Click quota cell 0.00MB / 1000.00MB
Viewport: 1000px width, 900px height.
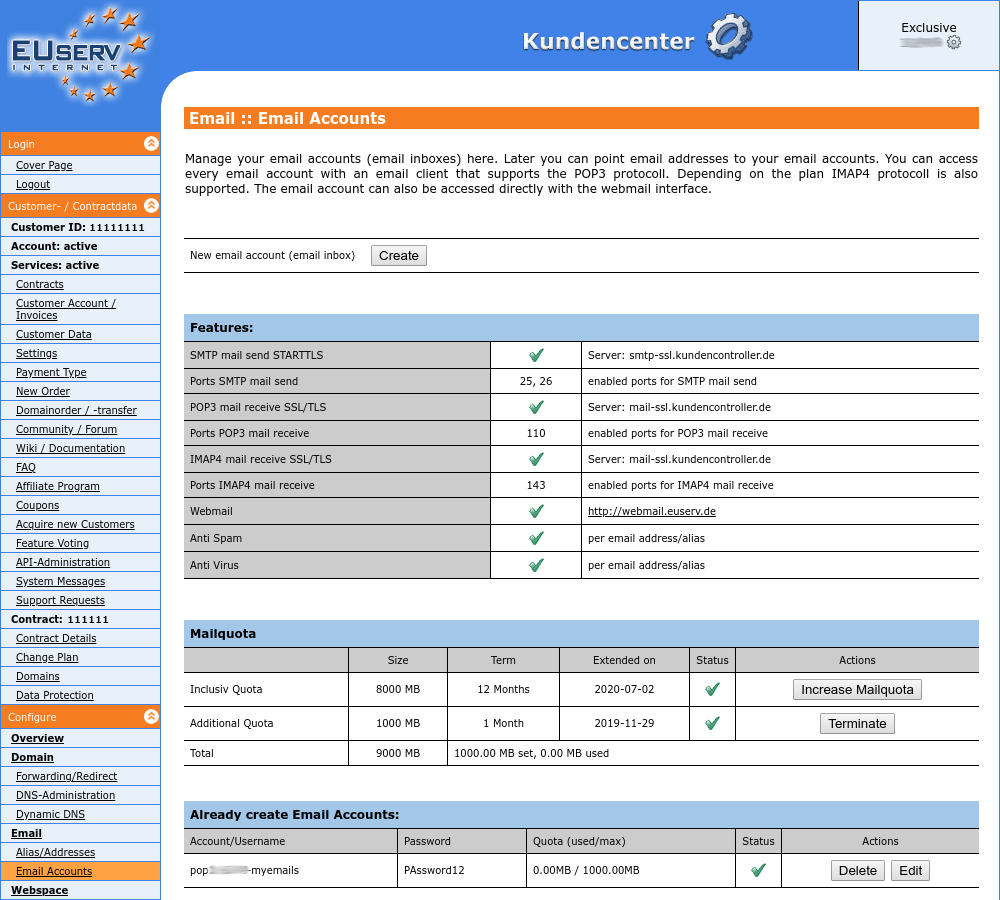pyautogui.click(x=586, y=871)
